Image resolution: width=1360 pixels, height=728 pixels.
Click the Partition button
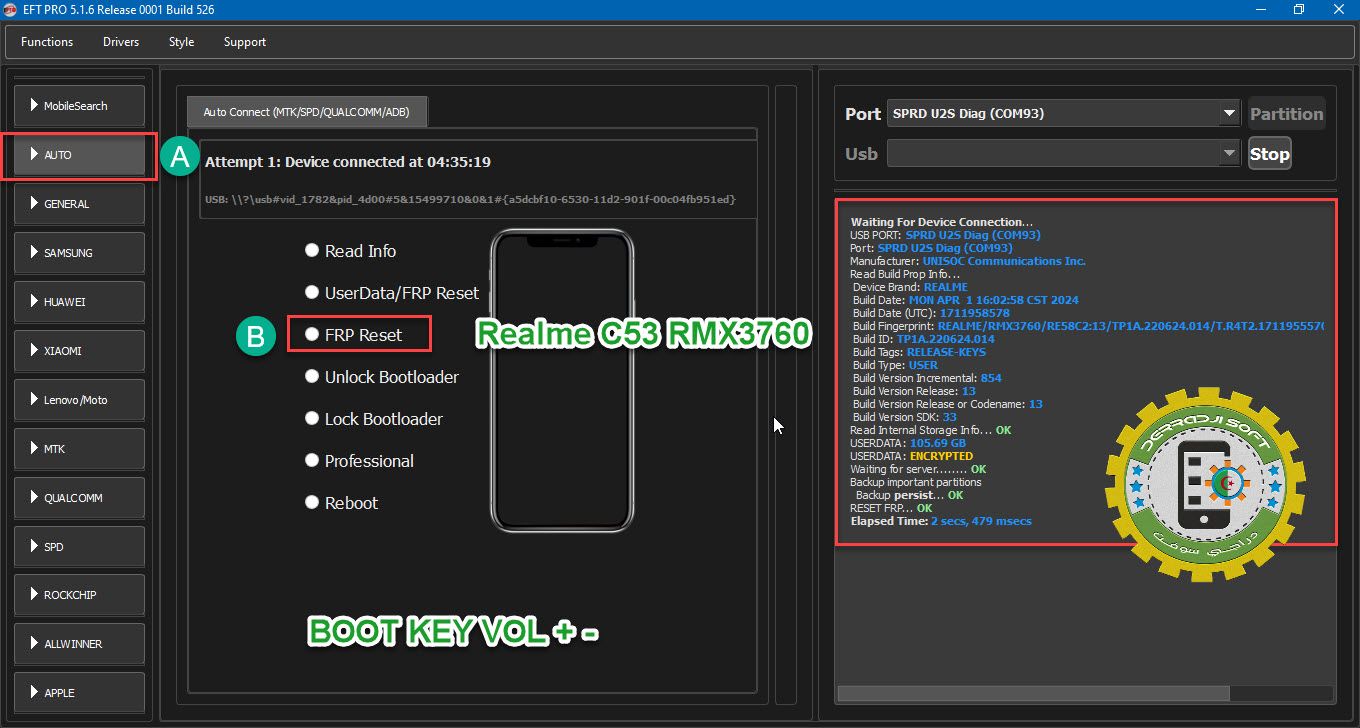tap(1286, 114)
